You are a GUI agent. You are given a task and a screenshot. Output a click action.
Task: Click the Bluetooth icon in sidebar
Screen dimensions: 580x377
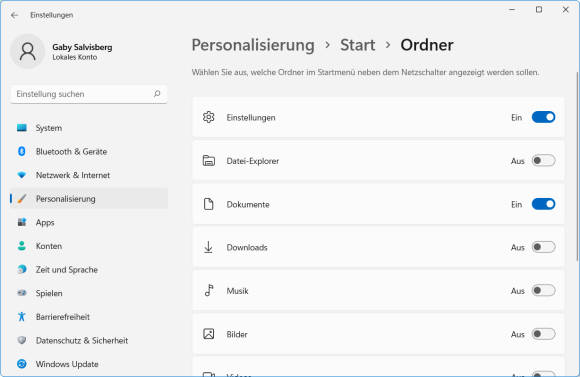(22, 151)
